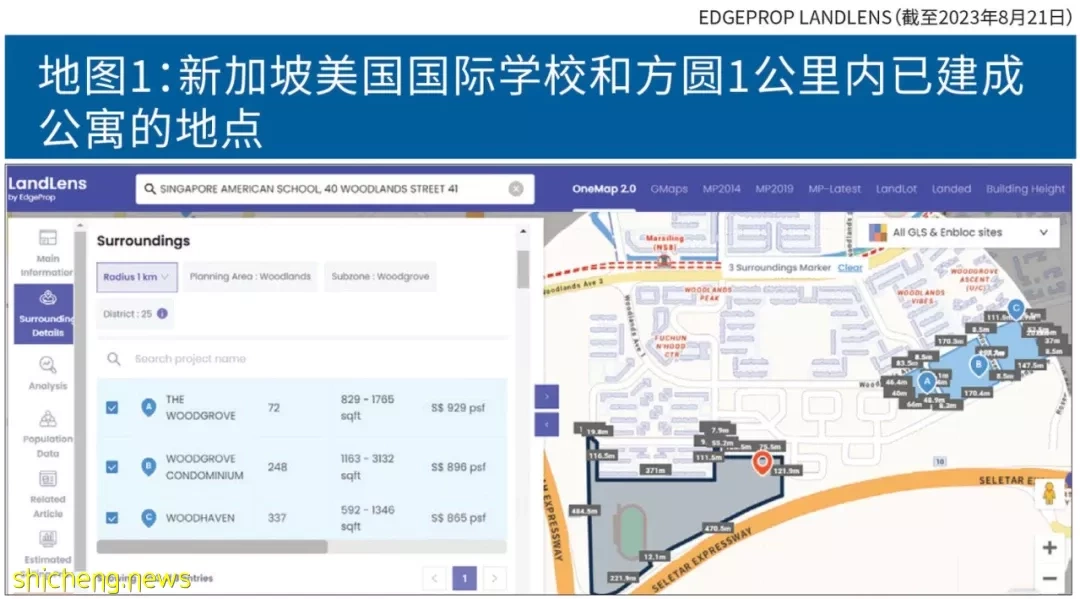
Task: Click marker C icon beside Woodhaven
Action: click(x=148, y=518)
